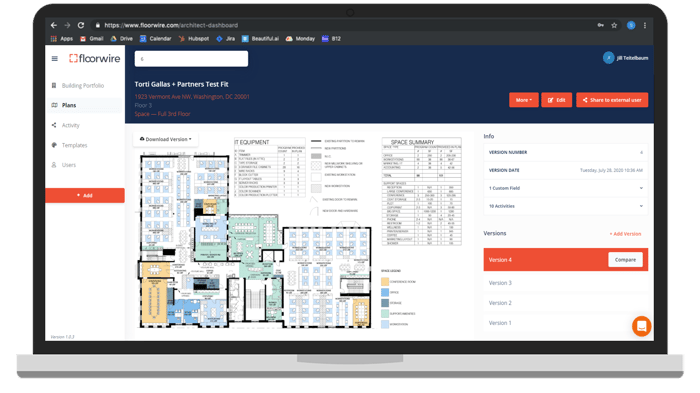Viewport: 700px width, 393px height.
Task: Expand the 1 Custom Field row
Action: click(566, 188)
